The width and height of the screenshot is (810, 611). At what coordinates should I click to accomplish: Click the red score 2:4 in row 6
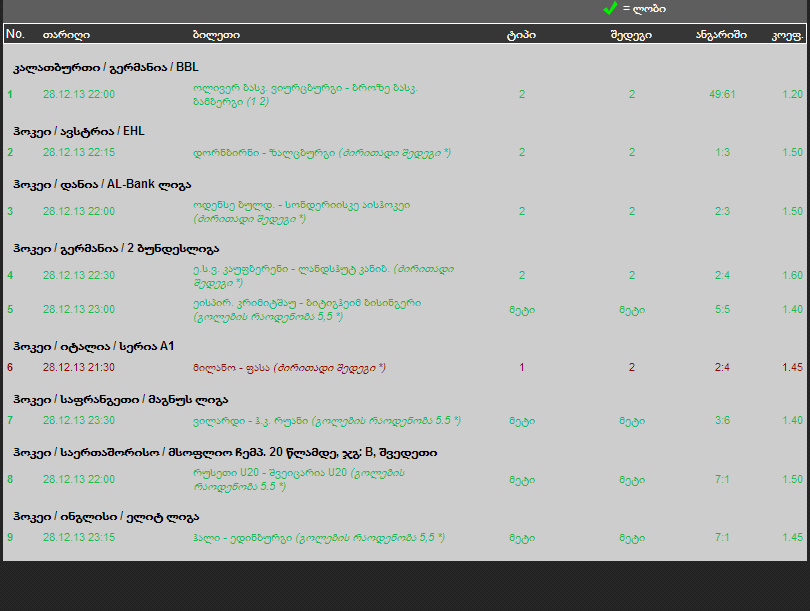click(722, 367)
